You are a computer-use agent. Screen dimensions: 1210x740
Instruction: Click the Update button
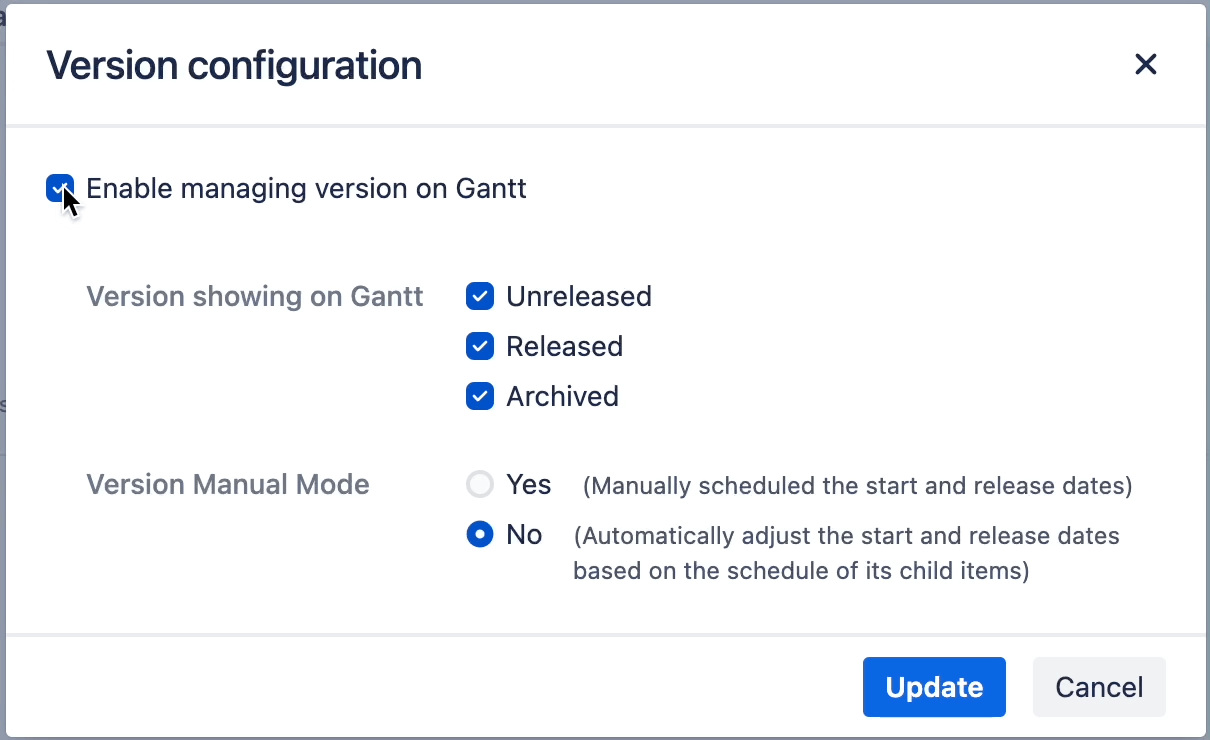click(x=933, y=687)
